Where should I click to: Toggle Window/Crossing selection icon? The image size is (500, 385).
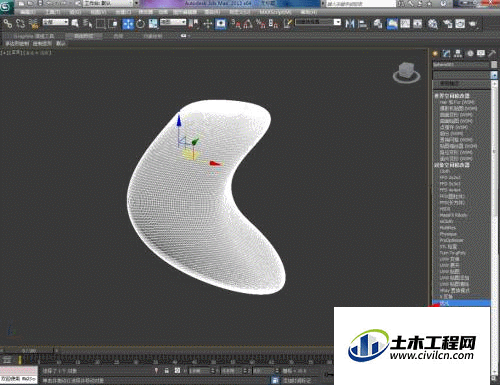tap(113, 24)
